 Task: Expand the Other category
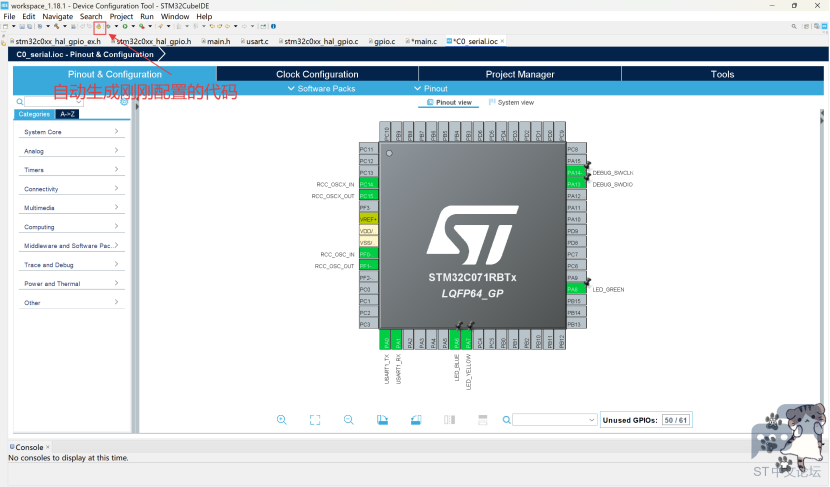[x=71, y=303]
